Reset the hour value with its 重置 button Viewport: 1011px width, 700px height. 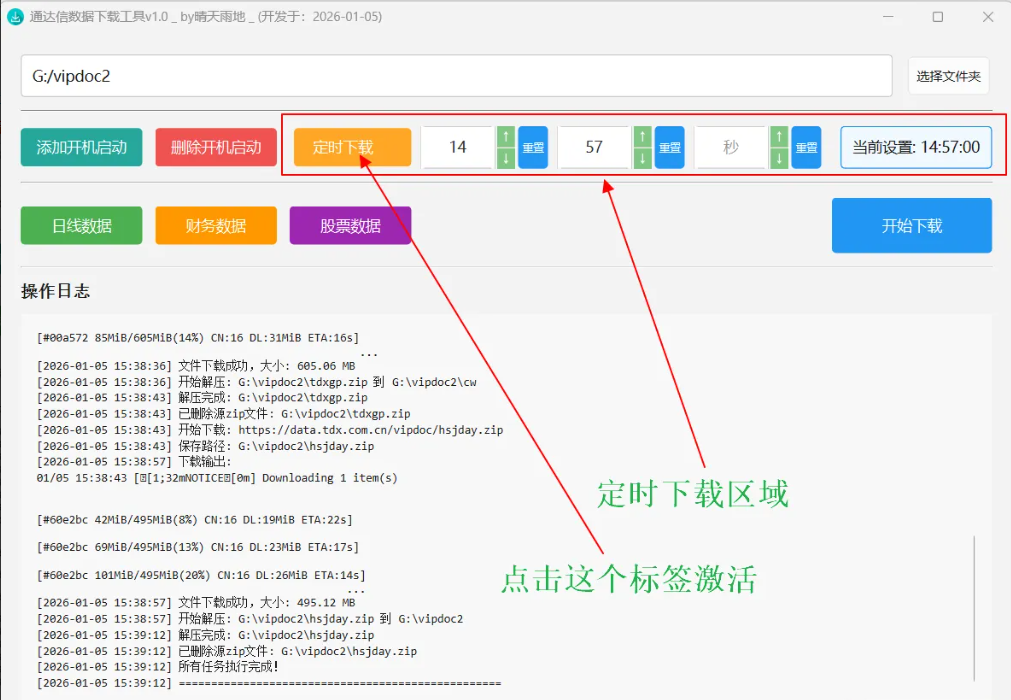532,147
